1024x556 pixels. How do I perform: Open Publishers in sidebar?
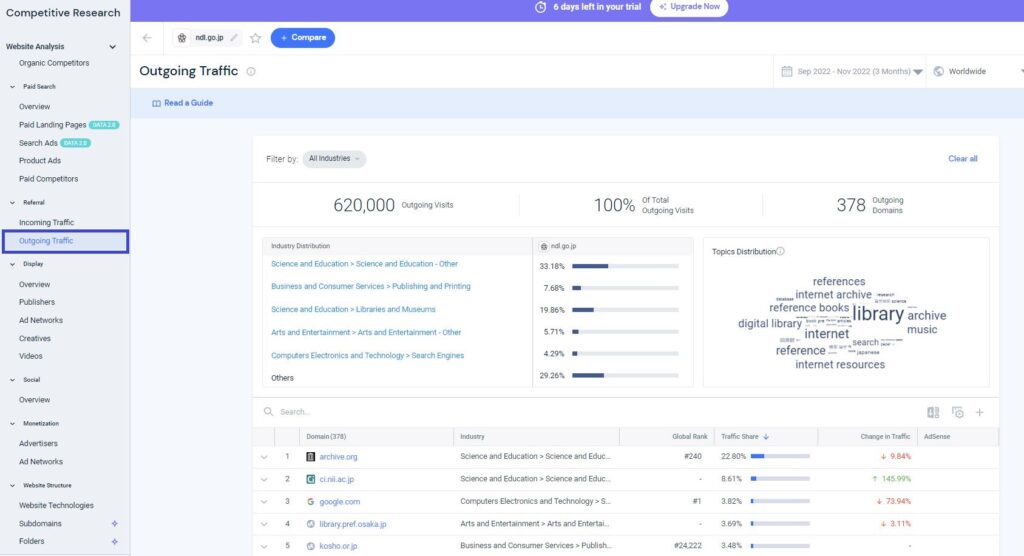tap(37, 303)
